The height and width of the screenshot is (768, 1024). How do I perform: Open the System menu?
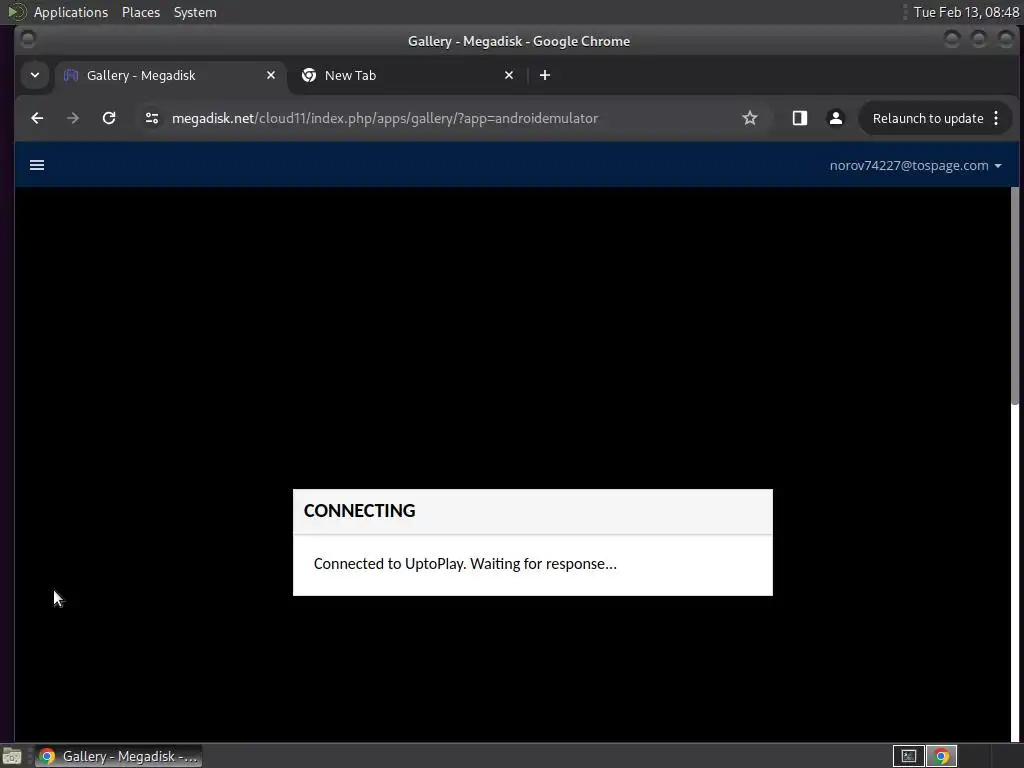click(195, 12)
